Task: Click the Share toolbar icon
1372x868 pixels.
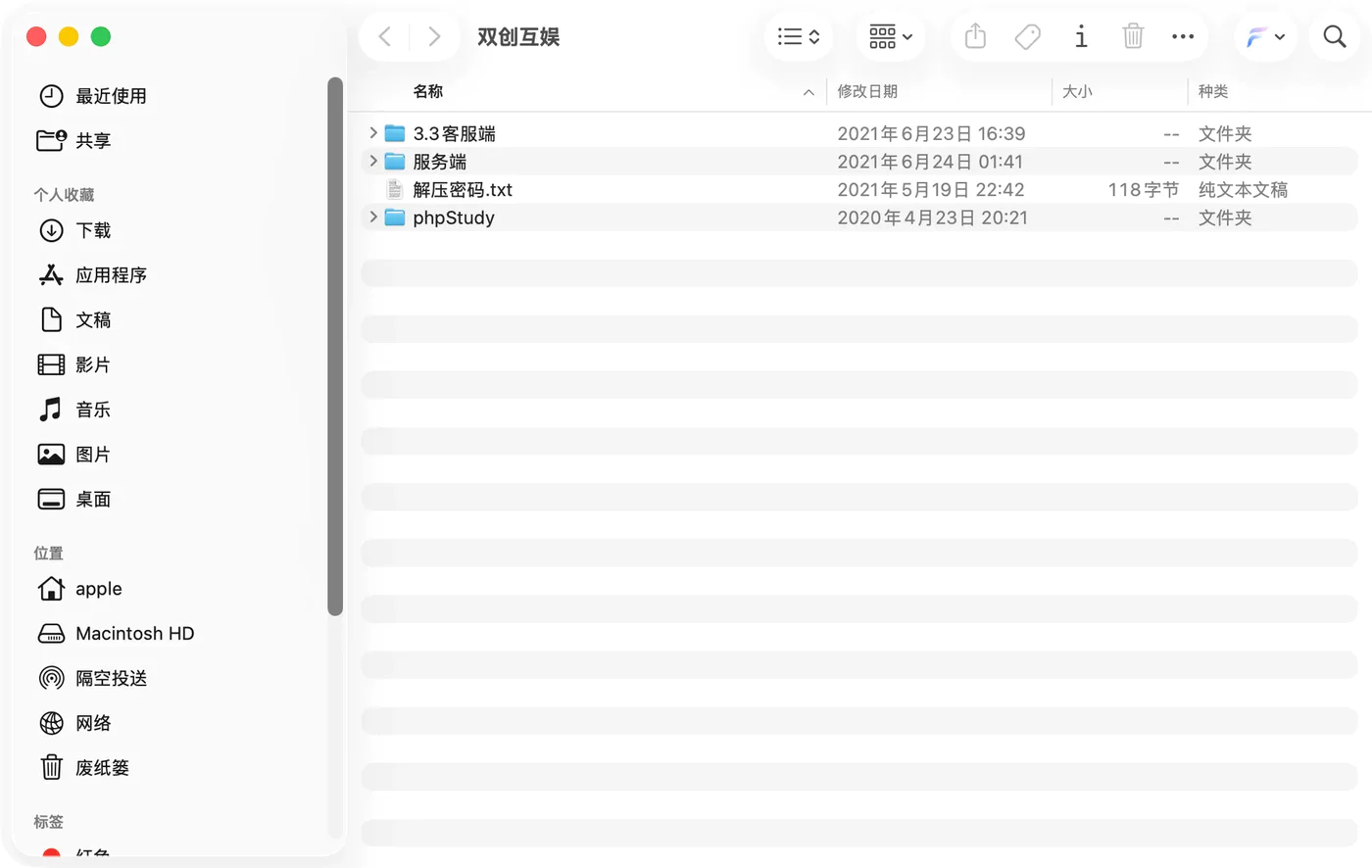Action: pos(975,37)
